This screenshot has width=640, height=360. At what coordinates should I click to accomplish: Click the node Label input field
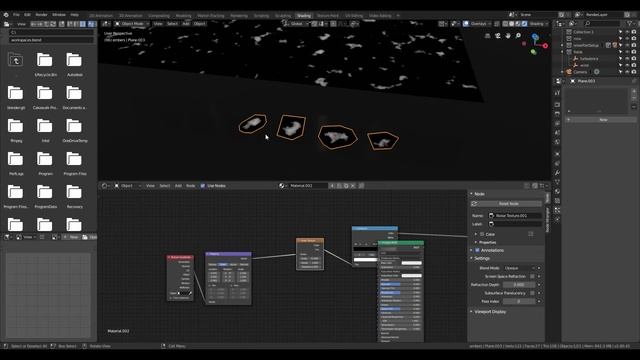(x=515, y=224)
